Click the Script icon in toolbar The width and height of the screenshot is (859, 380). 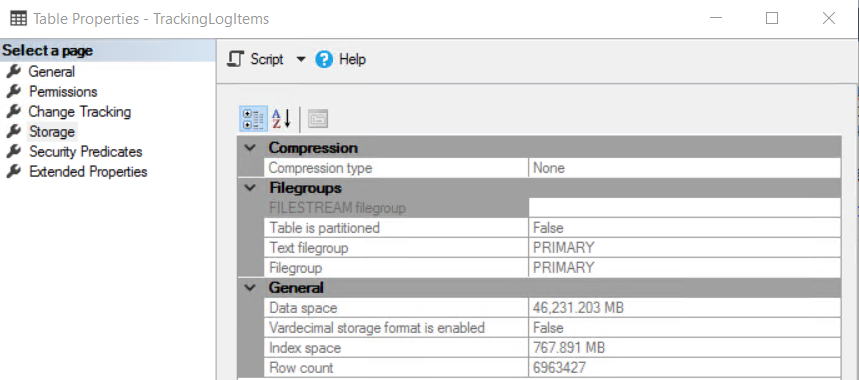click(x=235, y=59)
